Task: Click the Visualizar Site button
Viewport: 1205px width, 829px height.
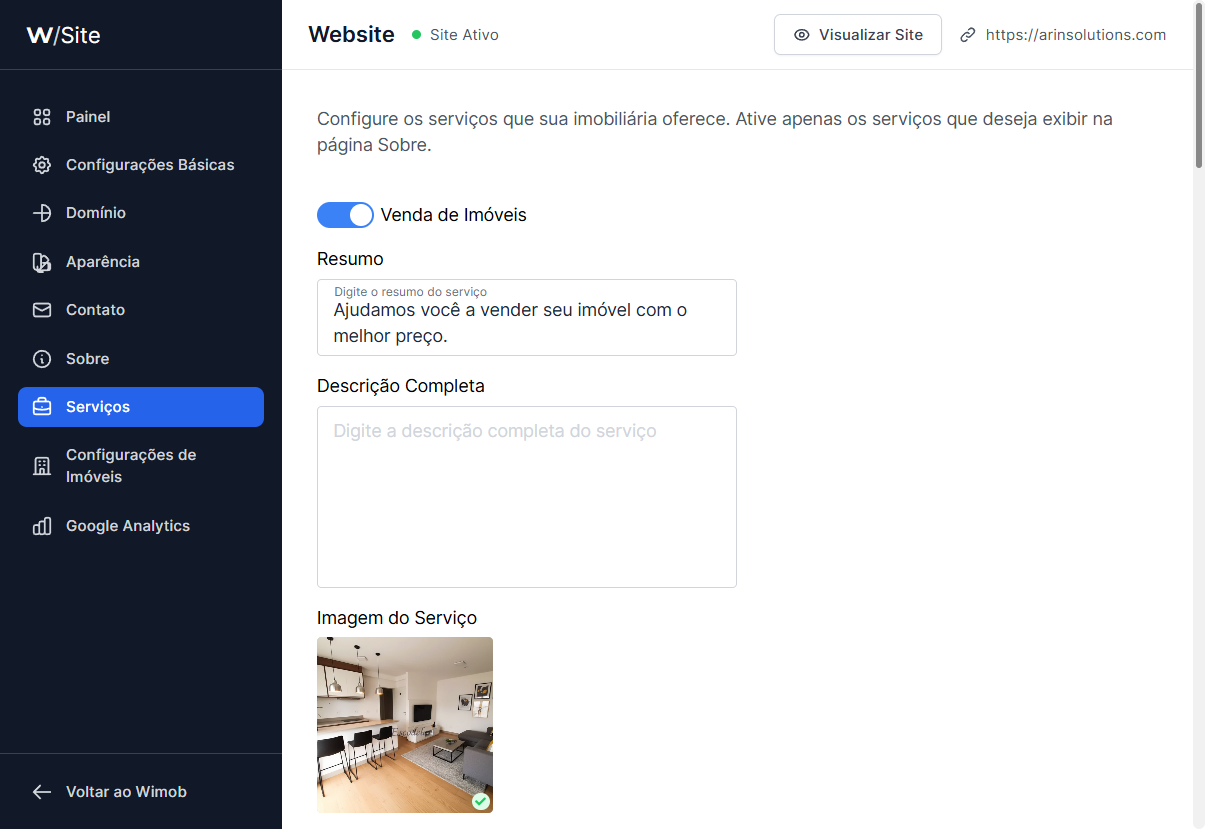Action: click(x=858, y=35)
